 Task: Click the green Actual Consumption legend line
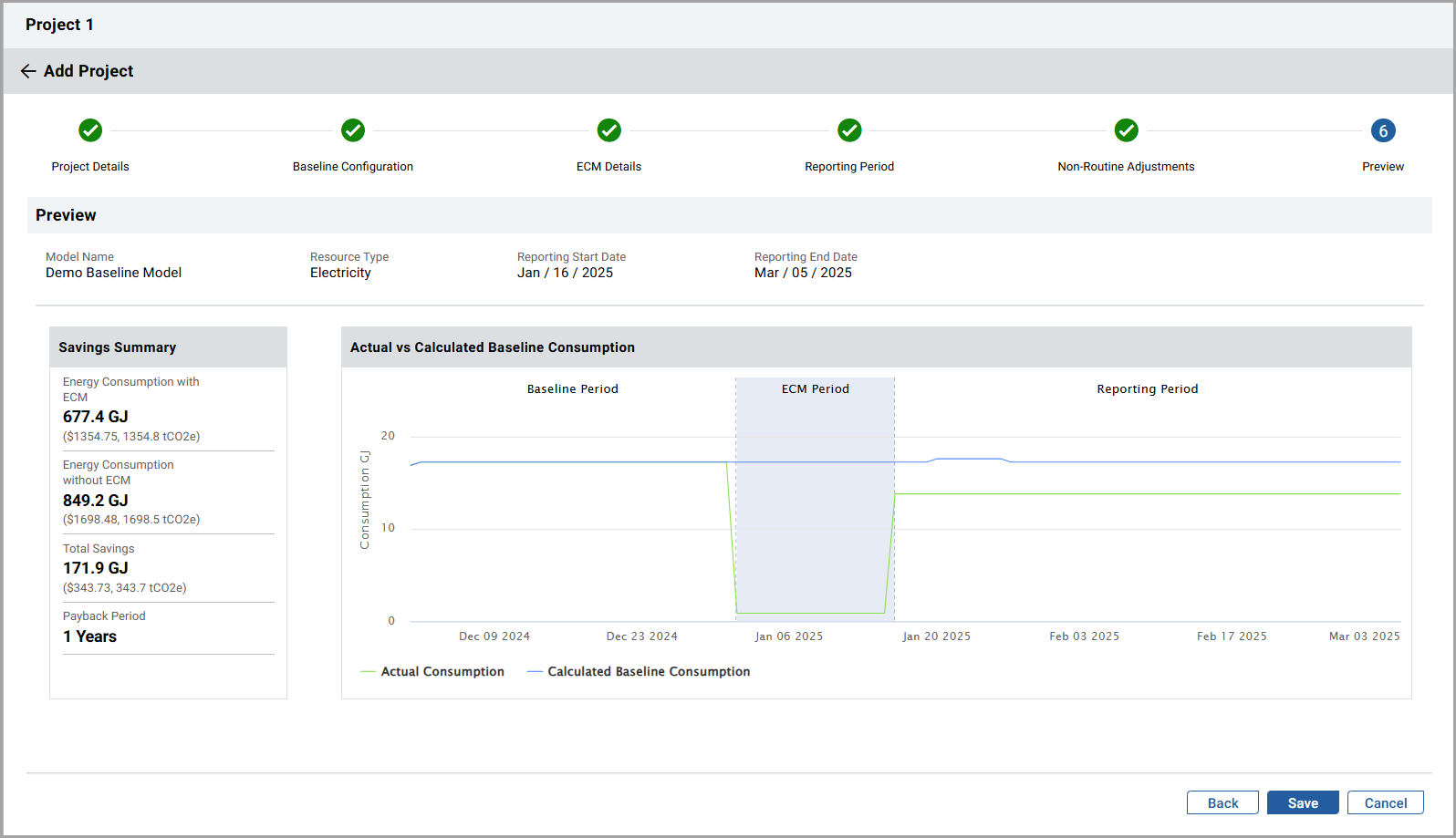click(369, 672)
